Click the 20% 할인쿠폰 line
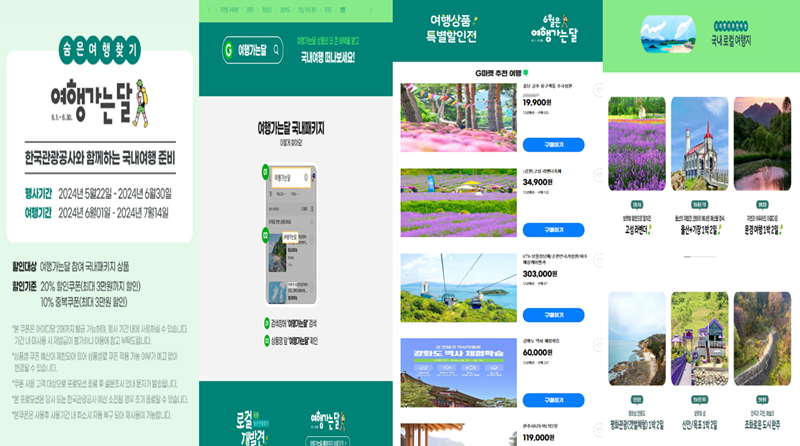Viewport: 800px width, 446px height. 90,286
